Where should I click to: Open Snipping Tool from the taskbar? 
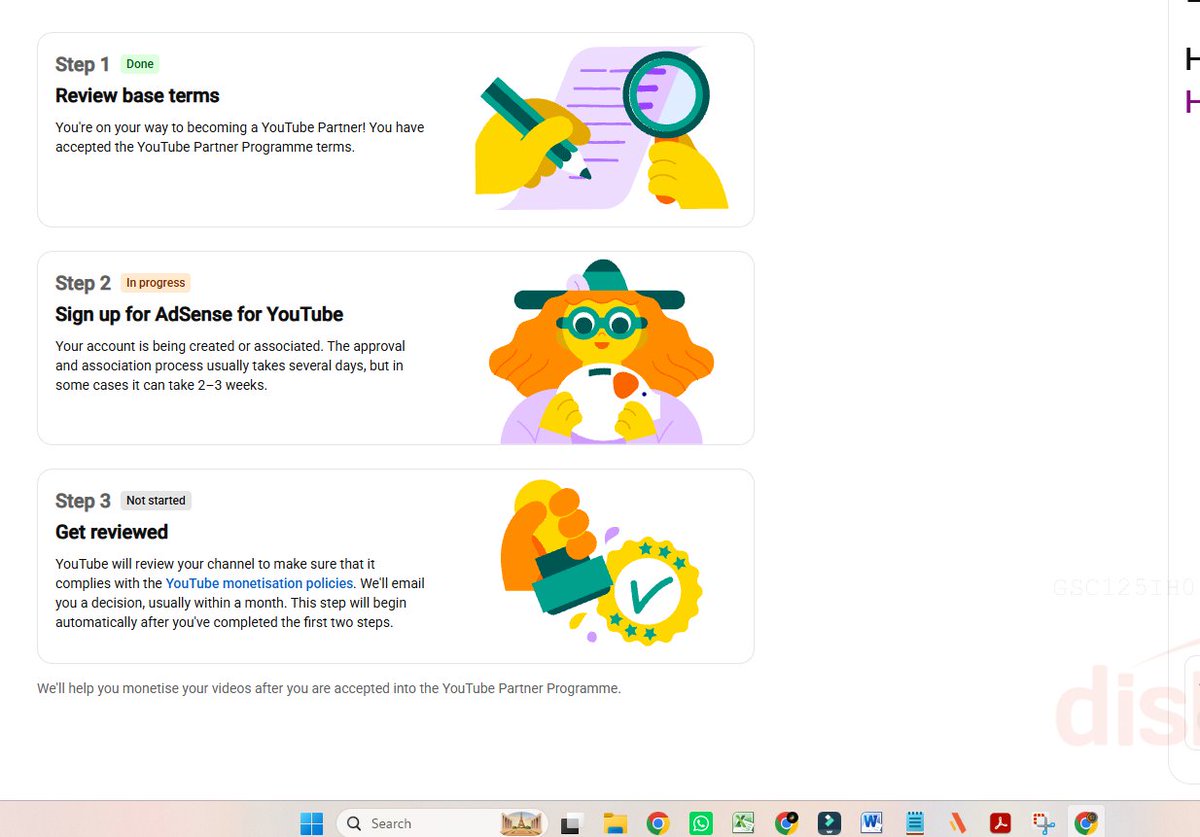coord(1044,823)
